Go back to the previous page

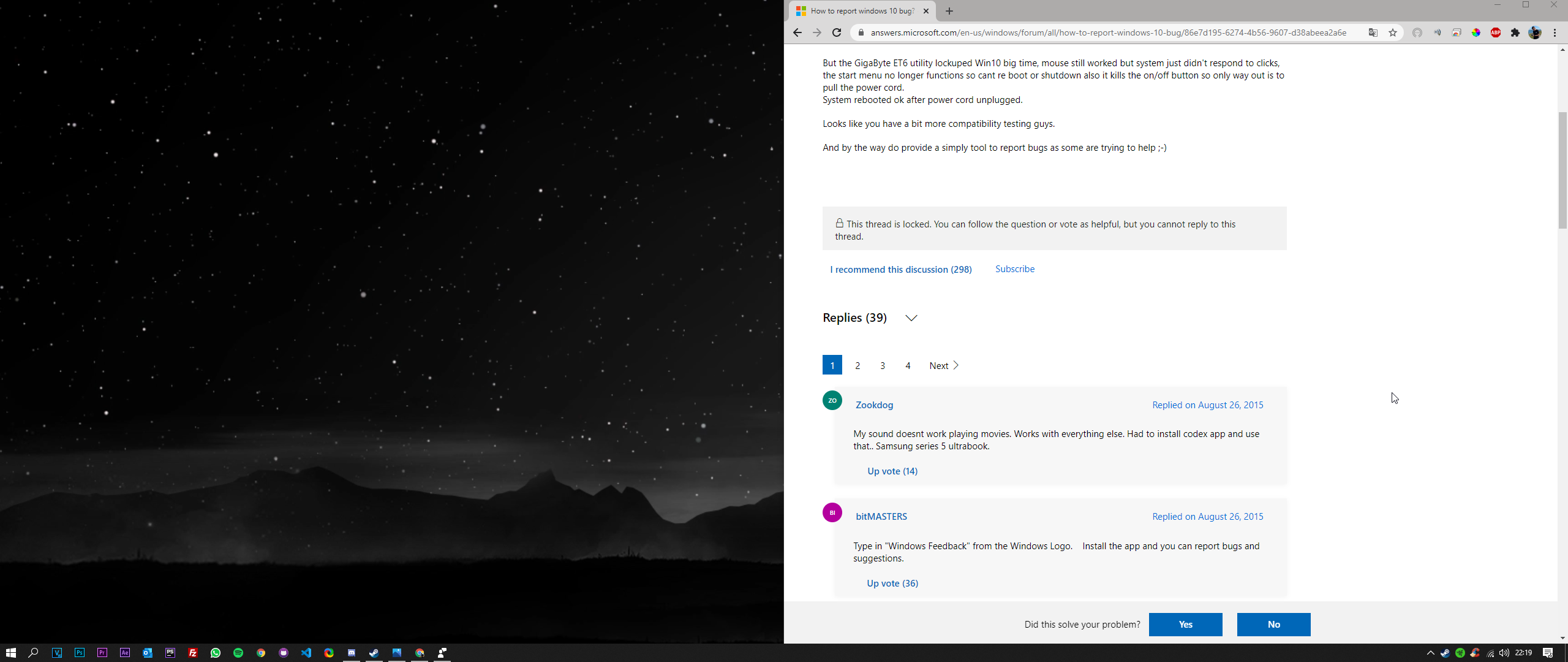click(x=797, y=32)
